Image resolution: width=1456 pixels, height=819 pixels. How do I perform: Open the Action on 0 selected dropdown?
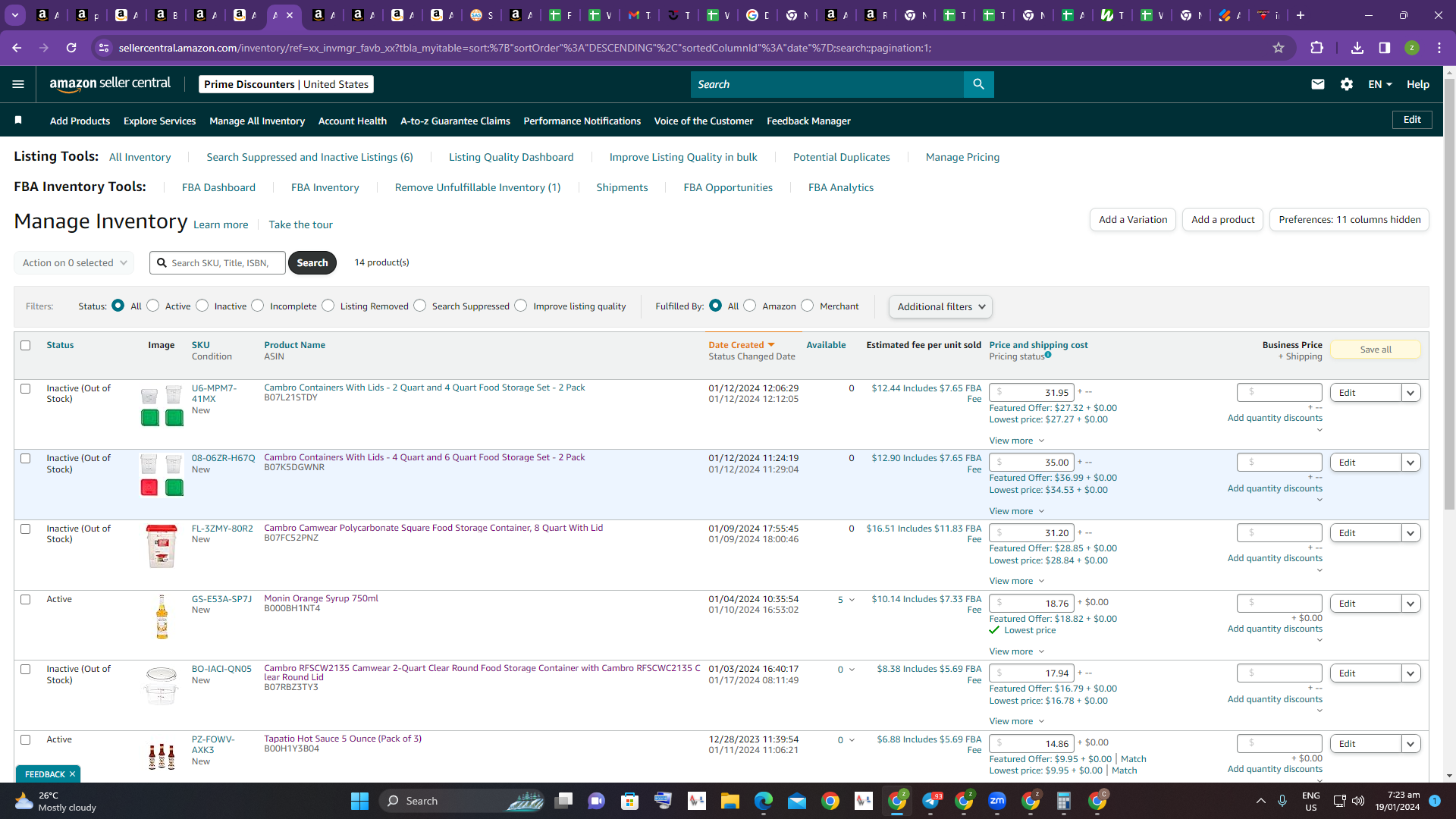coord(74,263)
